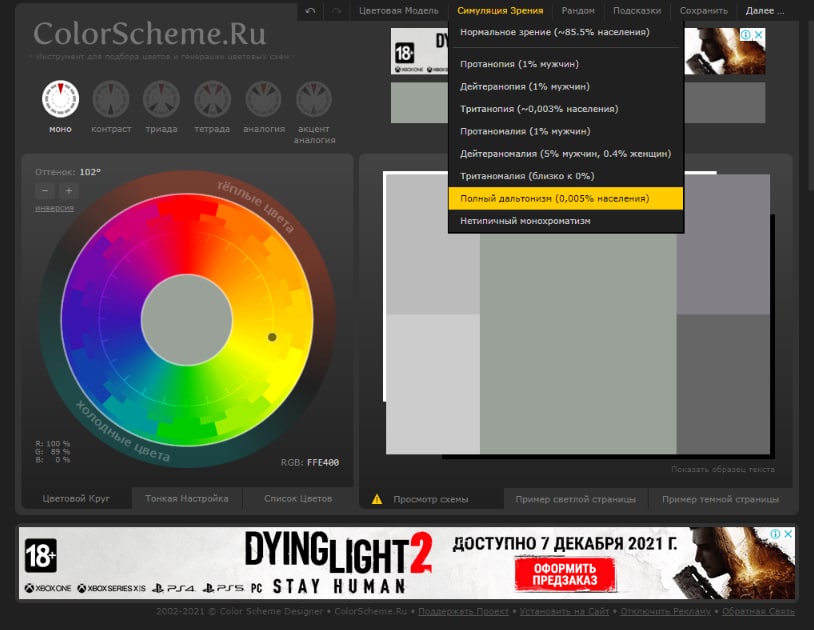Open the Далее menu

click(765, 11)
